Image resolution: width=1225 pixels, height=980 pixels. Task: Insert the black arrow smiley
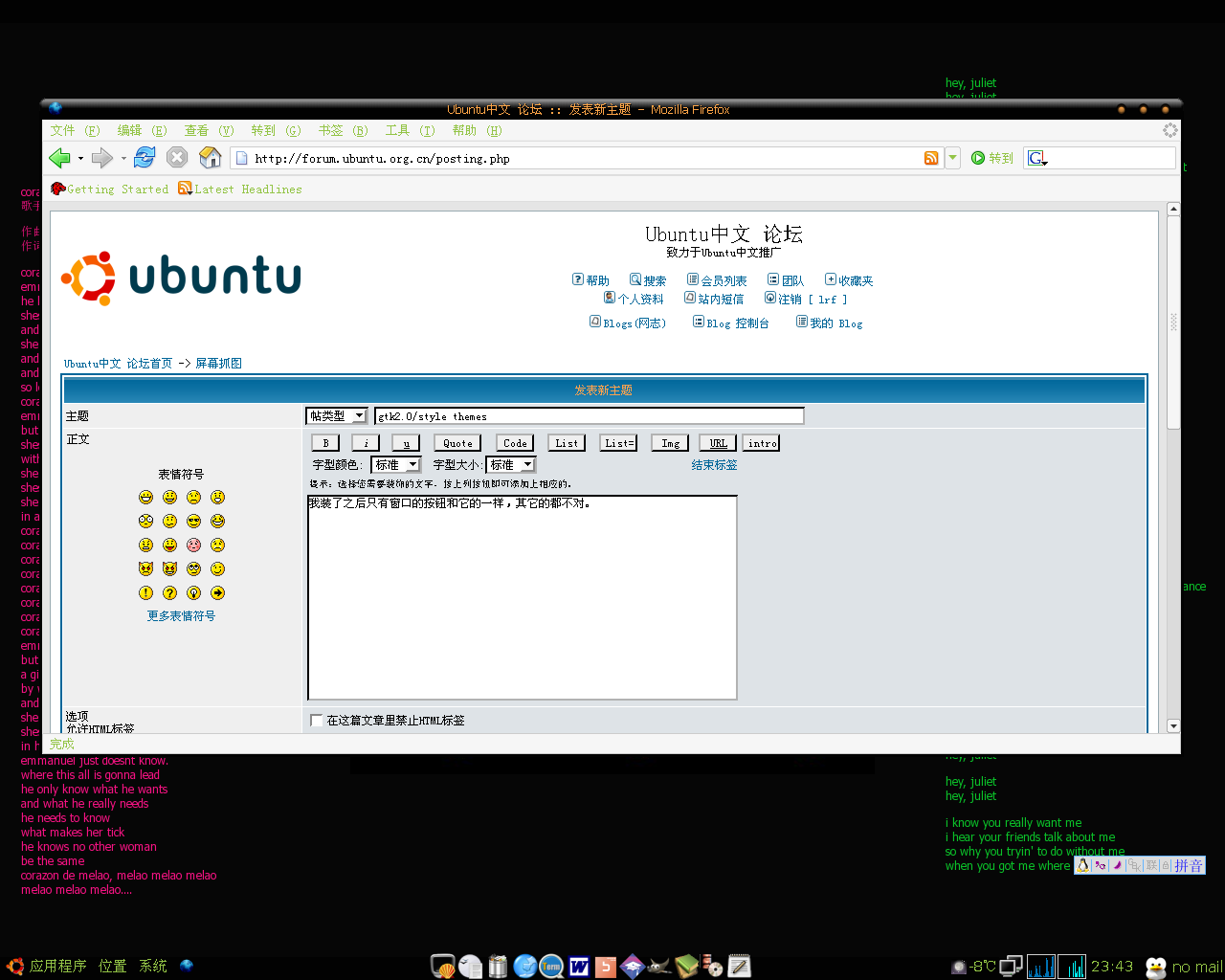pos(217,592)
